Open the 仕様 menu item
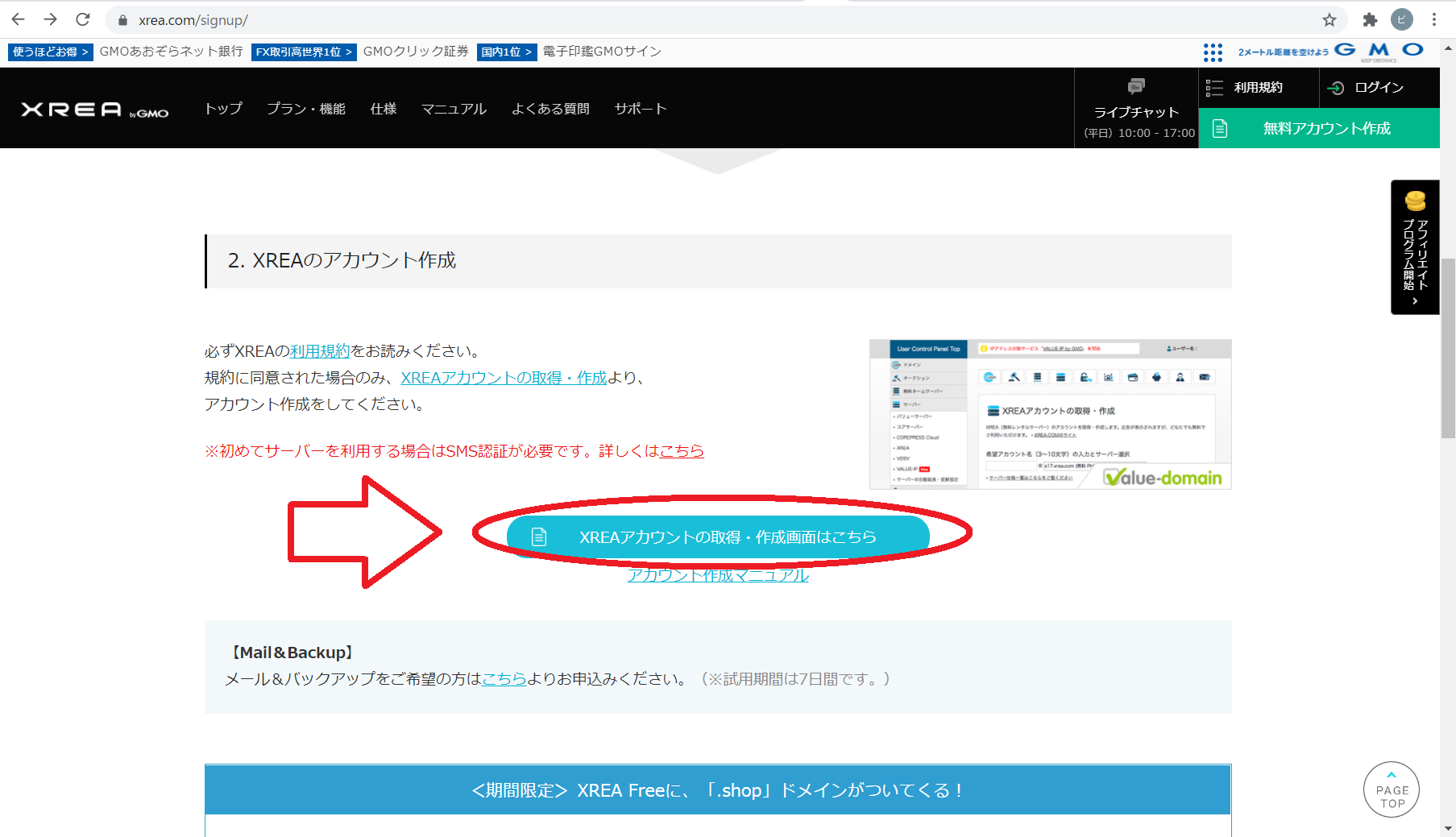Screen dimensions: 1456x837 tap(384, 109)
